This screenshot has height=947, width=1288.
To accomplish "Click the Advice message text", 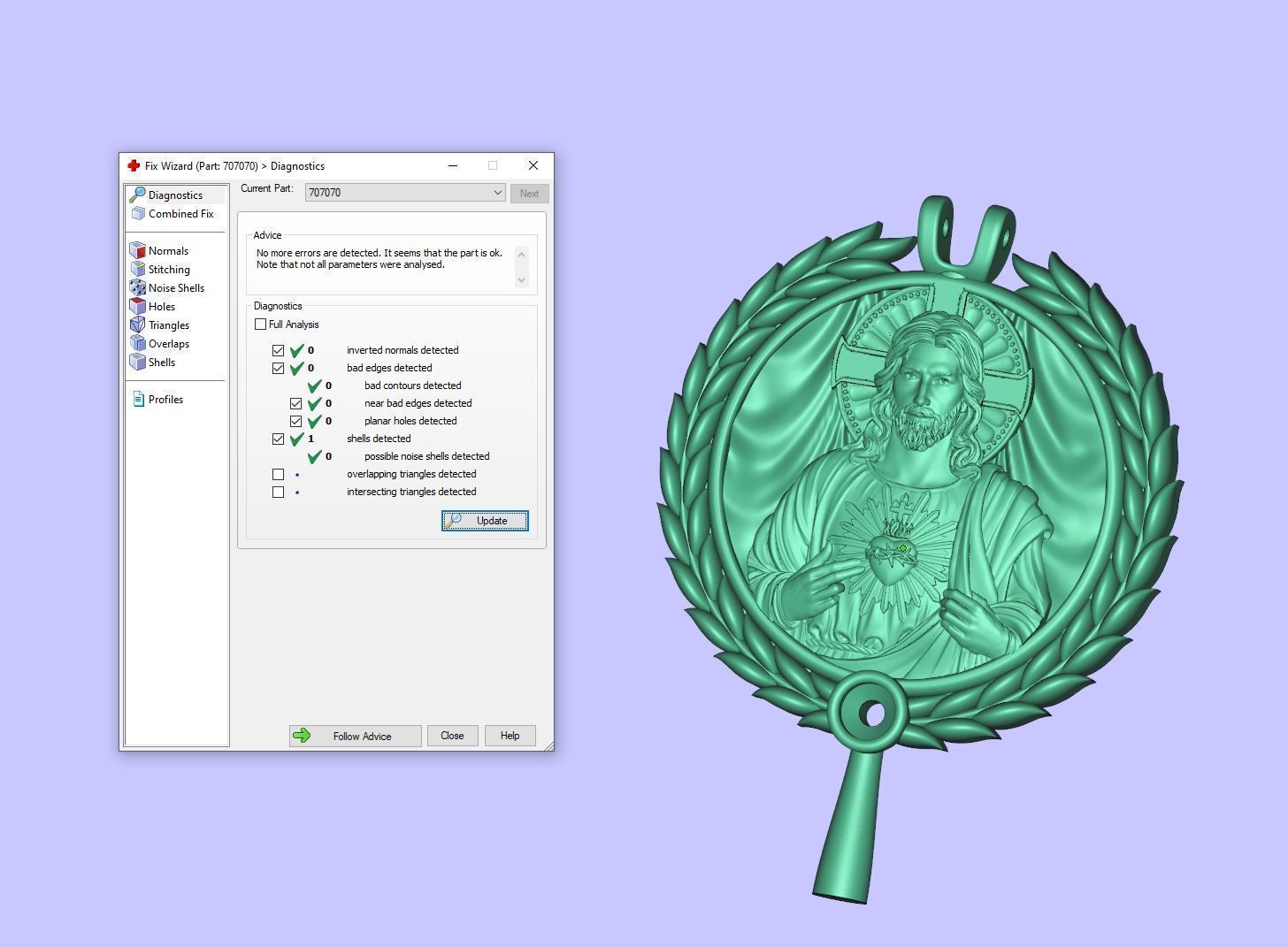I will pyautogui.click(x=379, y=258).
